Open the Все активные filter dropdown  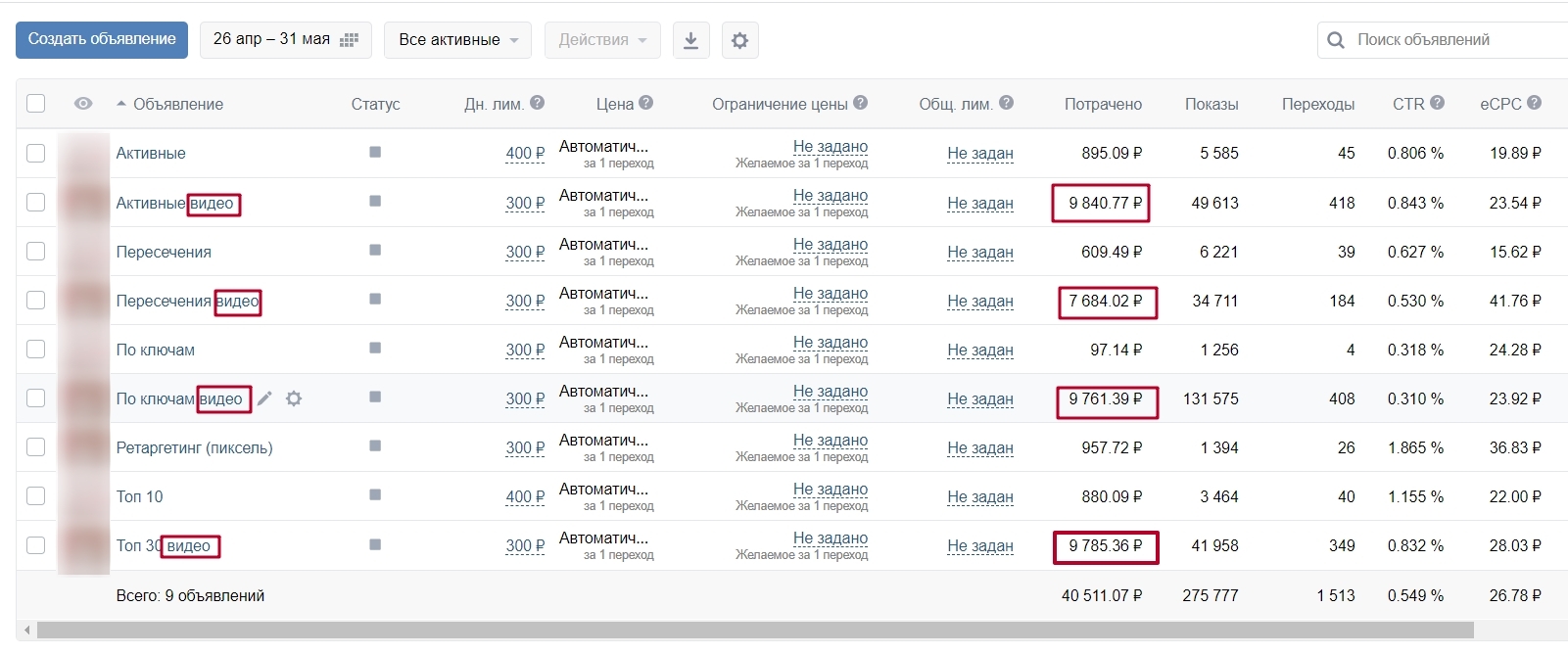pos(457,40)
